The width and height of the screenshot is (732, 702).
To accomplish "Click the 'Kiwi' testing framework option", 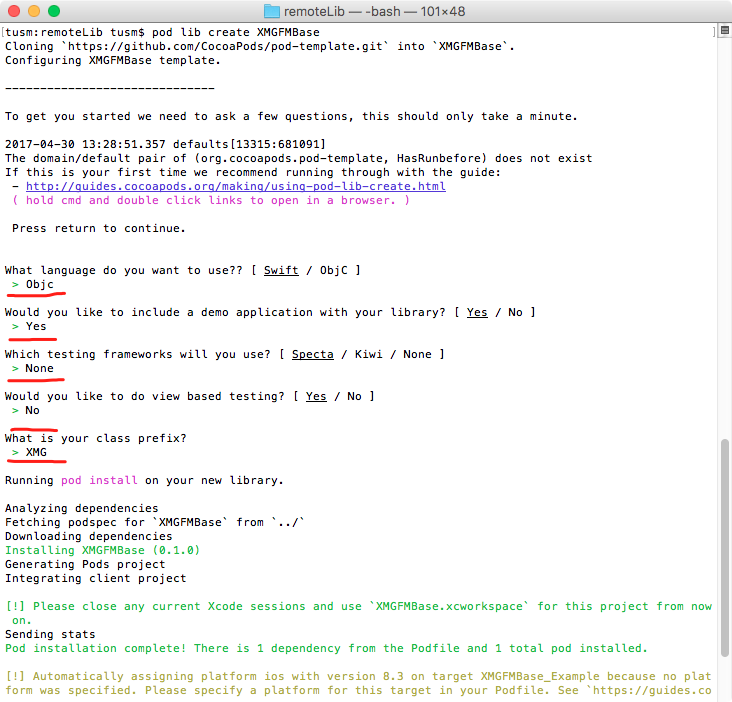I will point(368,354).
